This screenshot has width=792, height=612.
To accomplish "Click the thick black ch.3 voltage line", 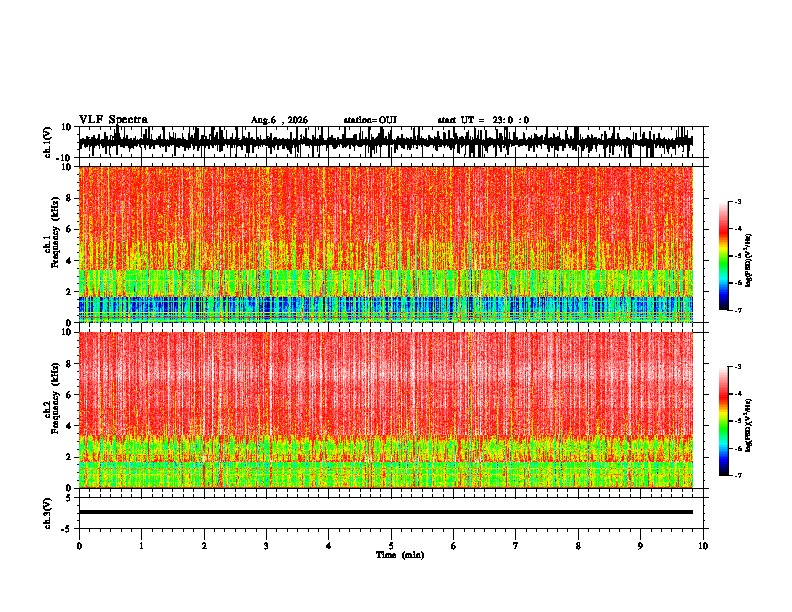I will pos(386,512).
